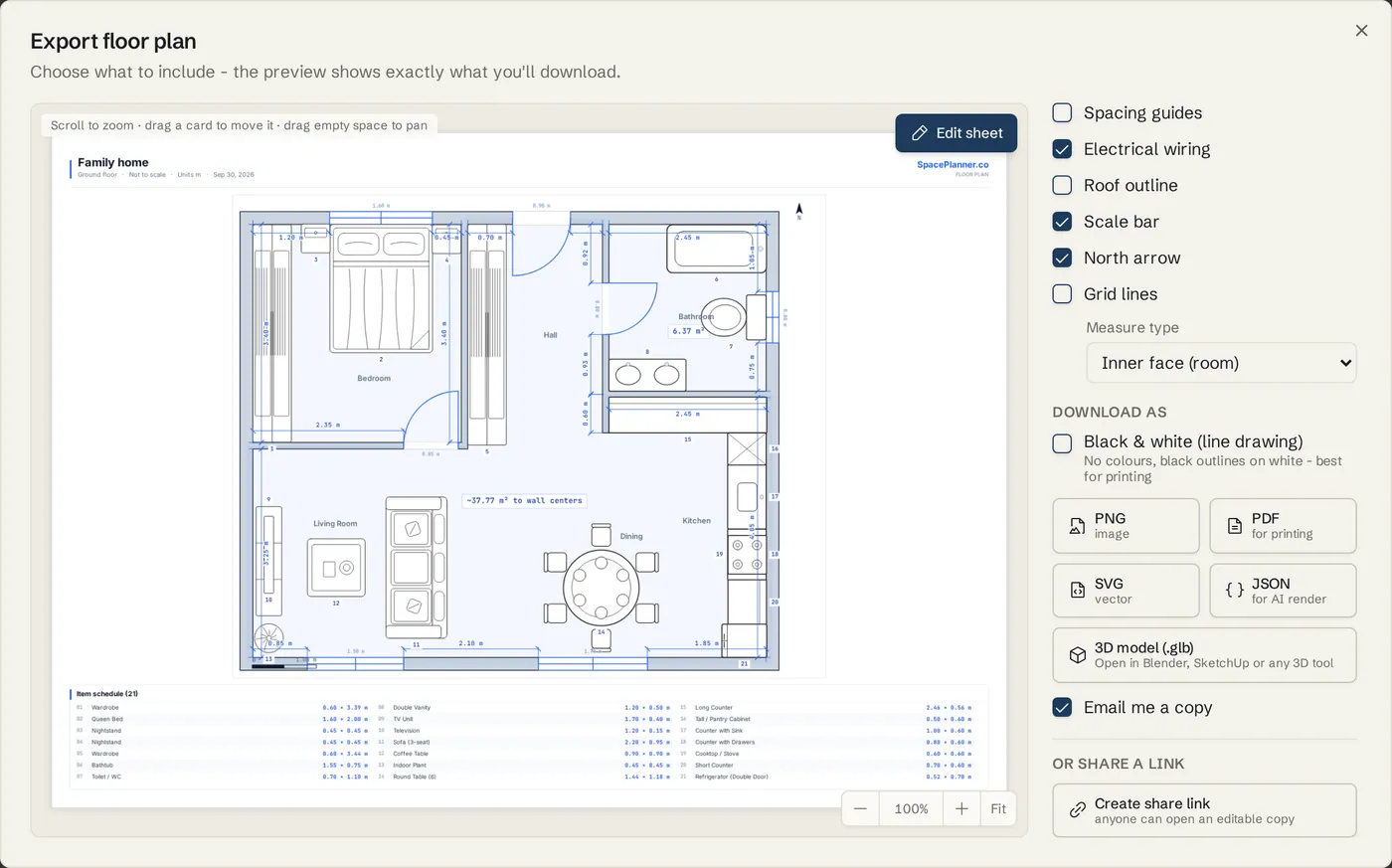Screen dimensions: 1392x868
Task: Click the queen bed drawing in bedroom
Action: point(381,289)
